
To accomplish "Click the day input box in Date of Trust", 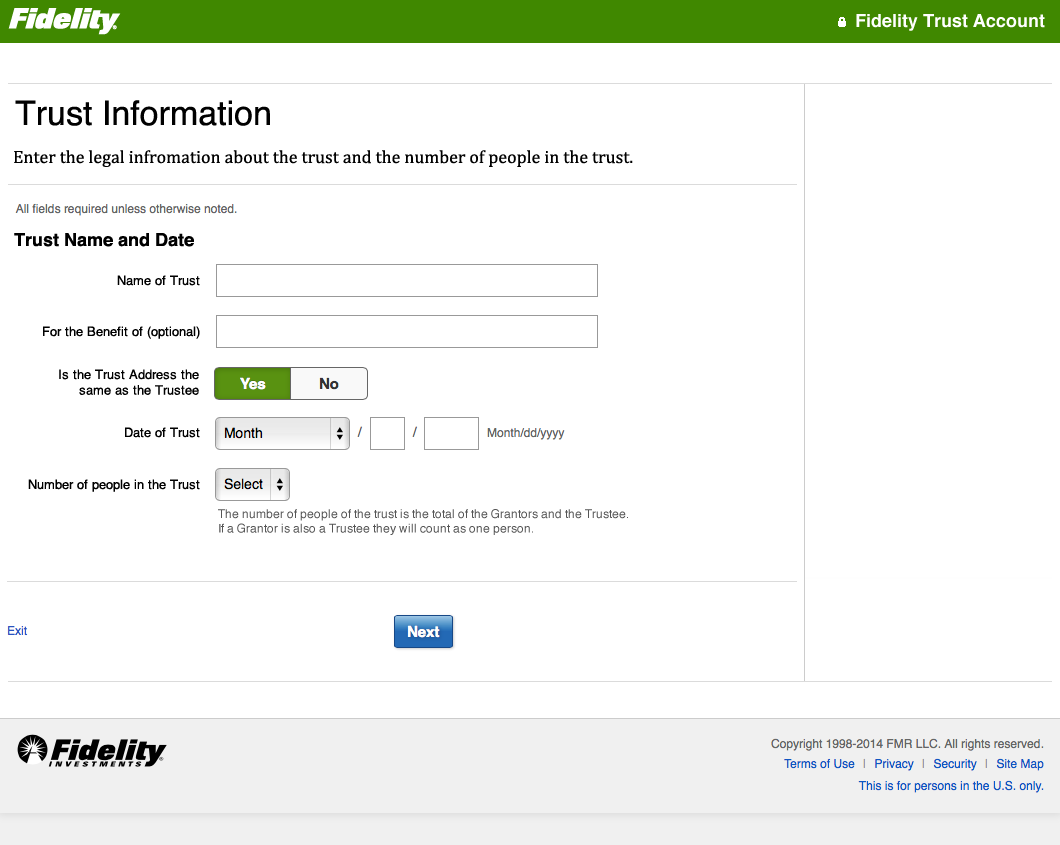I will (x=387, y=433).
